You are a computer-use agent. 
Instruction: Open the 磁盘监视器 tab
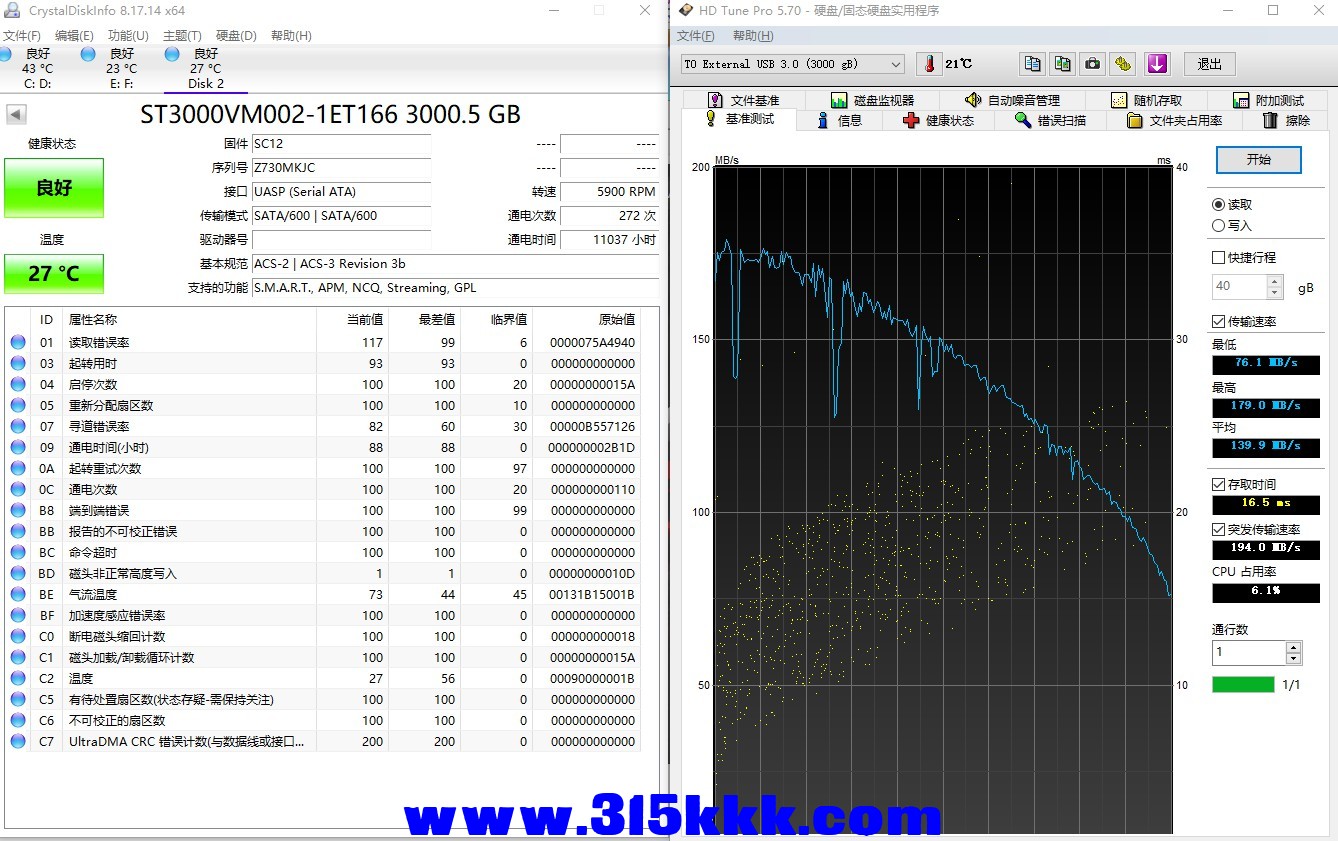[x=871, y=100]
